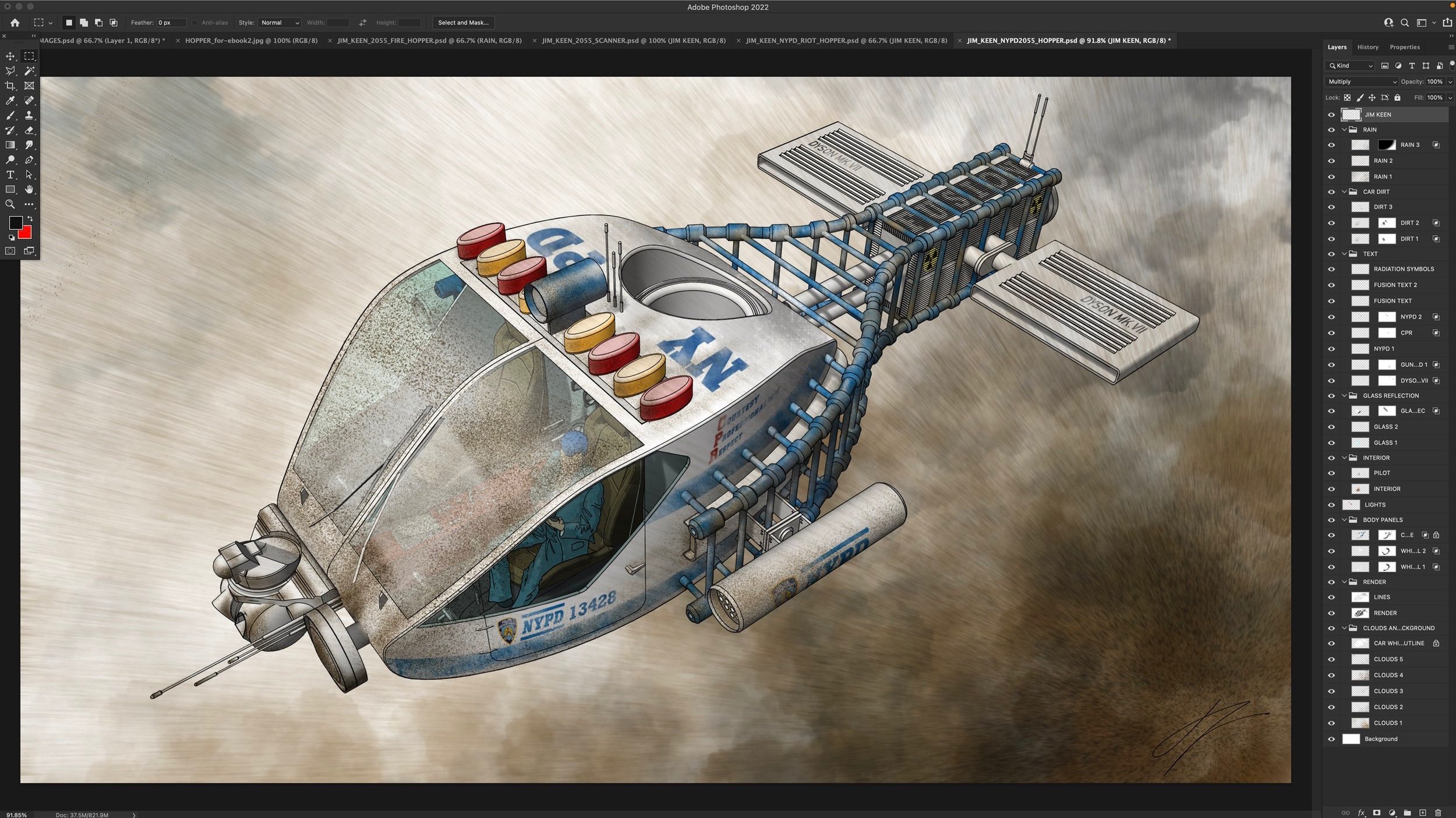The width and height of the screenshot is (1456, 818).
Task: Switch to JIM_KEEN_NYPD_RIOT_HOPPER.psd document tab
Action: (846, 41)
